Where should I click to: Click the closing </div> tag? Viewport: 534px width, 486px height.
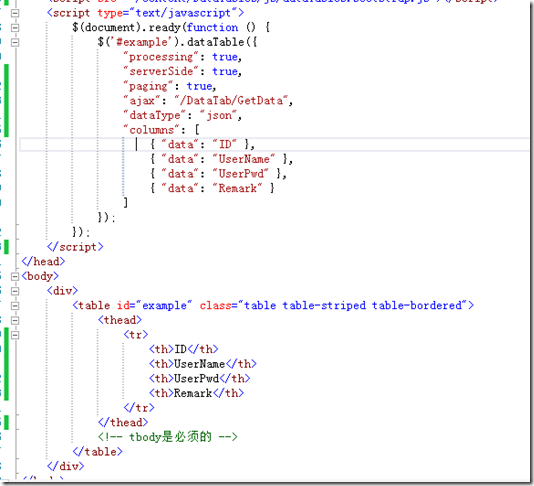66,466
